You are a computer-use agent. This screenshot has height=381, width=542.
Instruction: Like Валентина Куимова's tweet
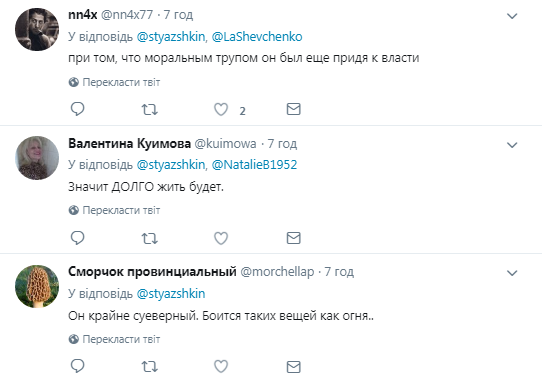(x=221, y=238)
